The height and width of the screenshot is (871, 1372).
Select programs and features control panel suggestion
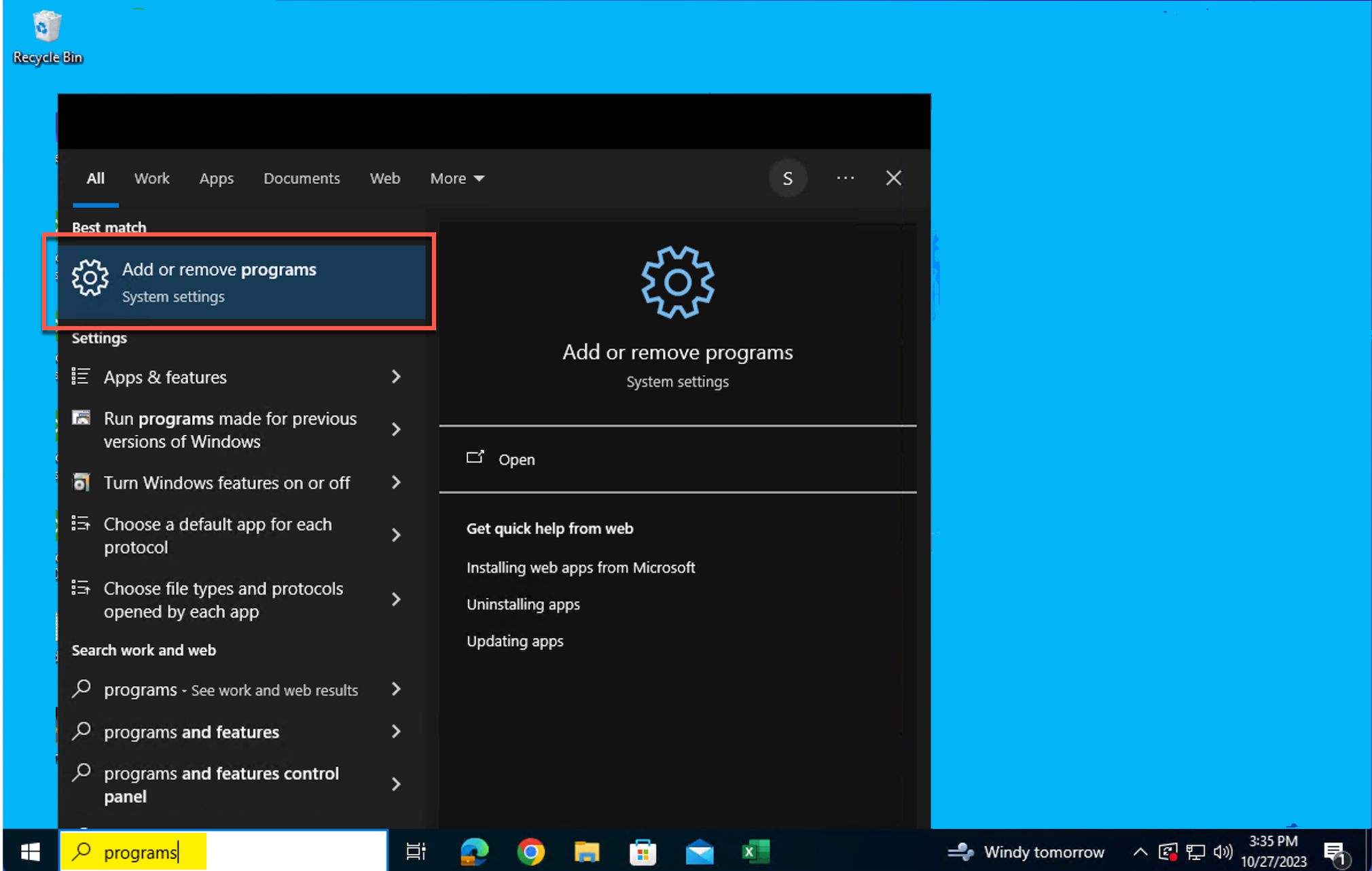221,785
